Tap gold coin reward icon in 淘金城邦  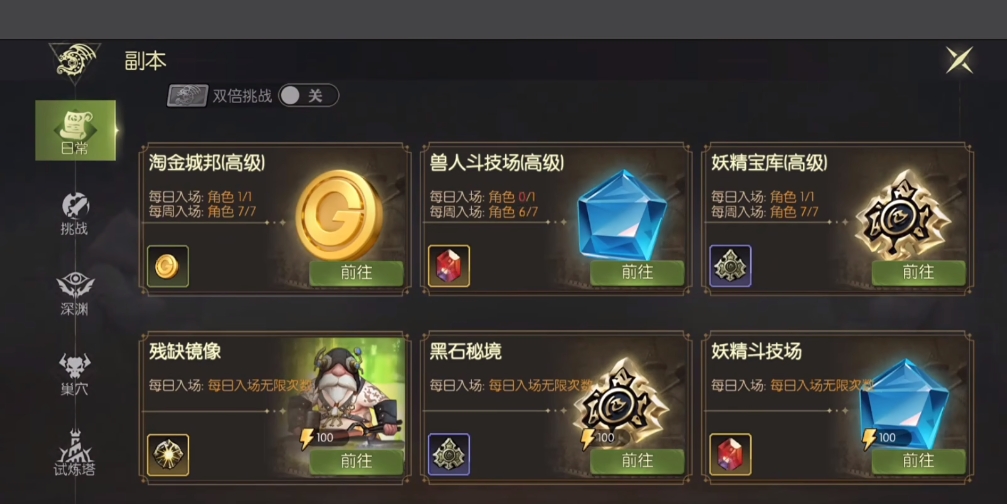click(x=168, y=266)
